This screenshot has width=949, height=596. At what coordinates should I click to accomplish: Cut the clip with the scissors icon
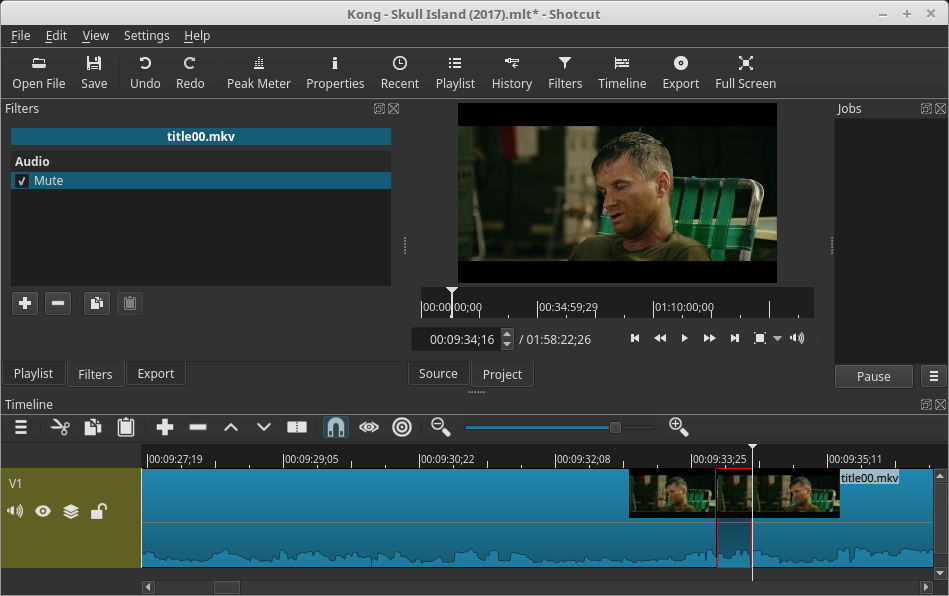[60, 427]
